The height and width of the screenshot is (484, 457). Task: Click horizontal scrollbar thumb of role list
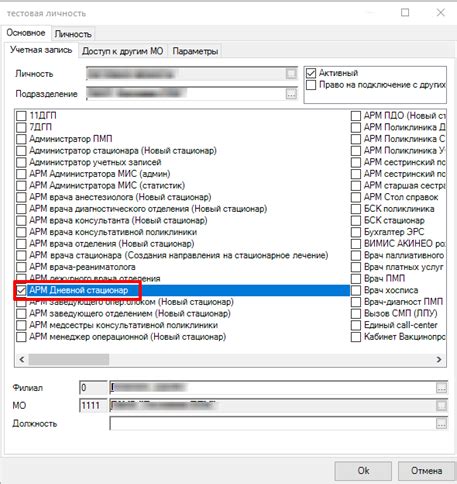69,360
